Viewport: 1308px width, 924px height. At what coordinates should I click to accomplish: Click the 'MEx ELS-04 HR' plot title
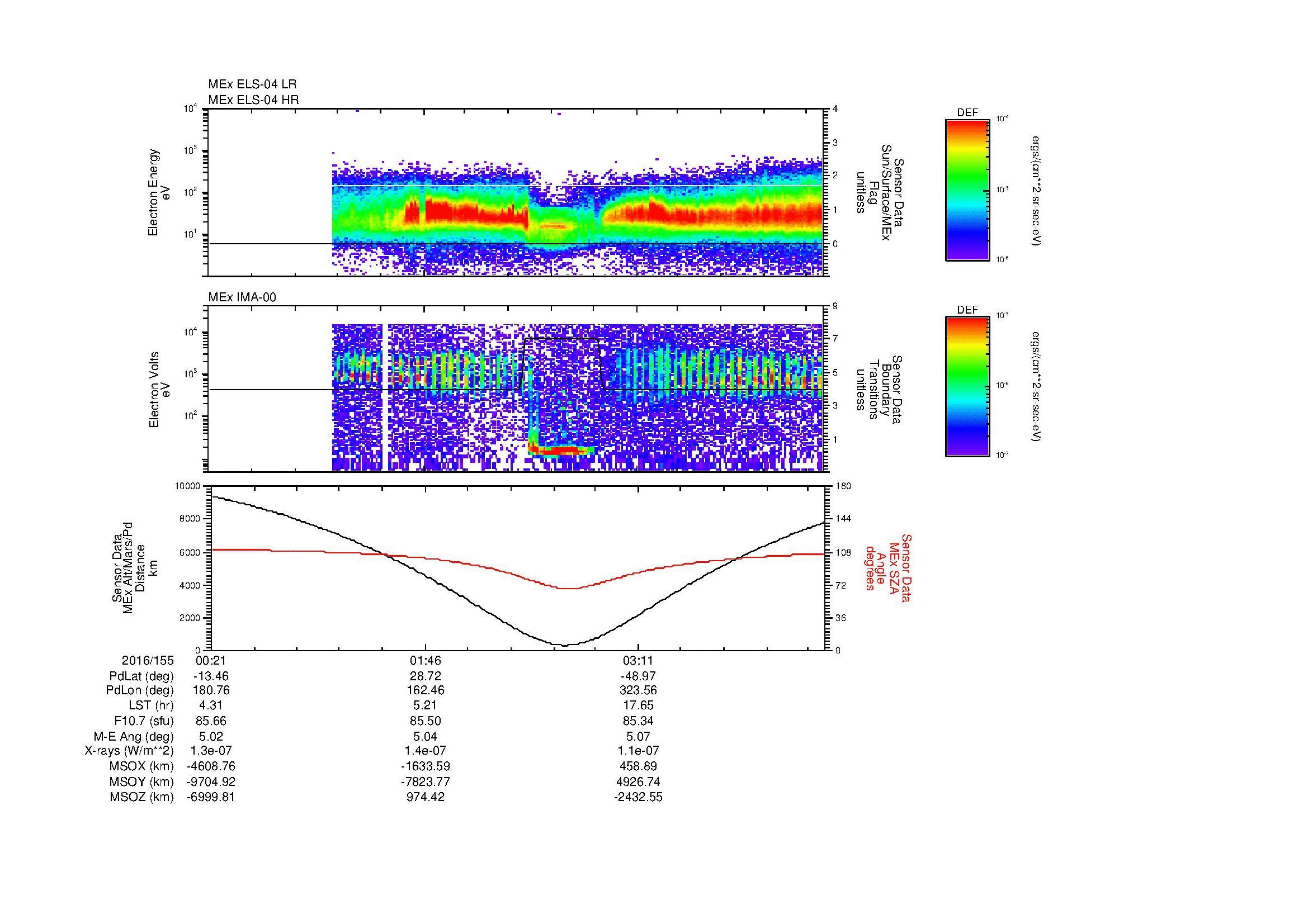pos(253,99)
